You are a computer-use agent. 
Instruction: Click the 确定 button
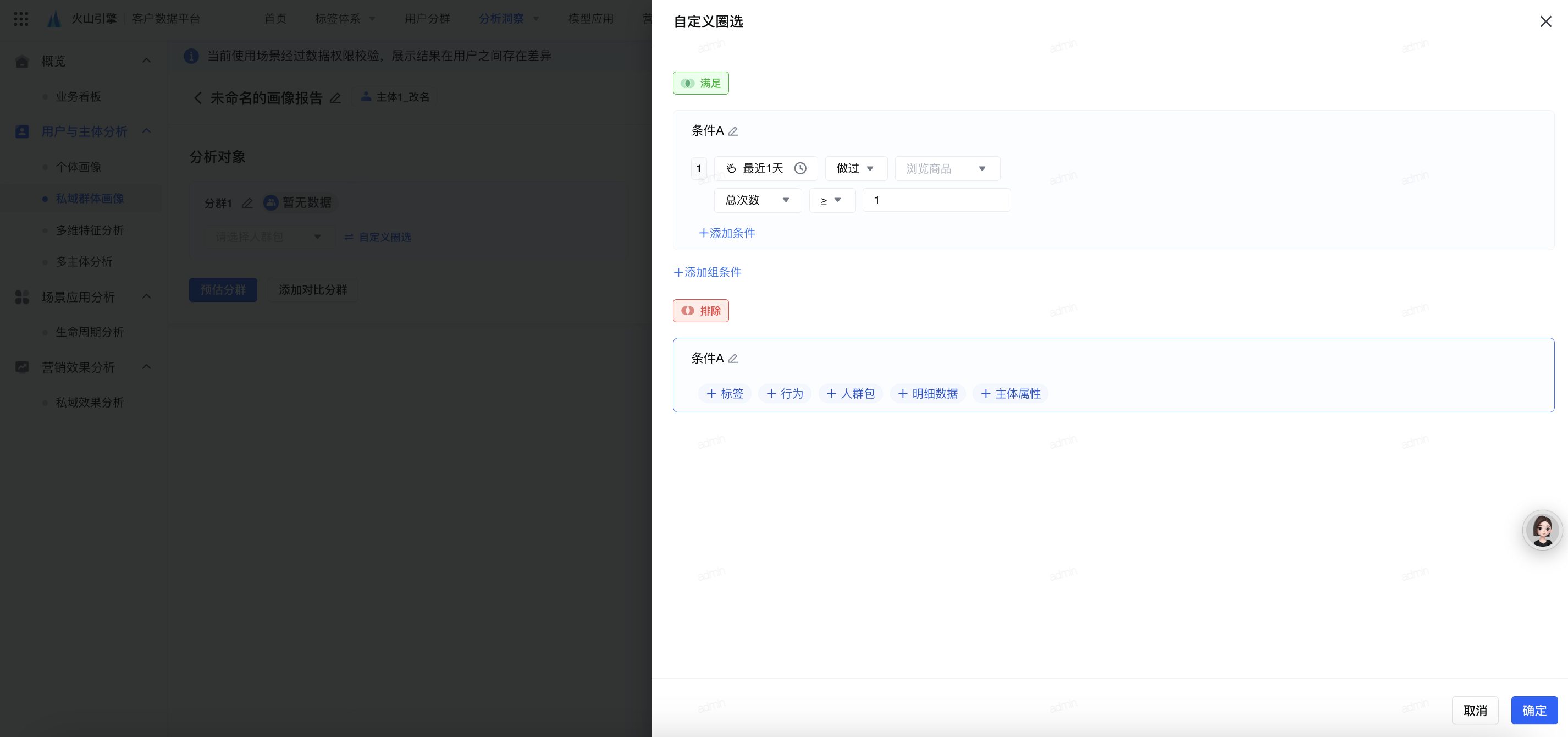pyautogui.click(x=1534, y=710)
